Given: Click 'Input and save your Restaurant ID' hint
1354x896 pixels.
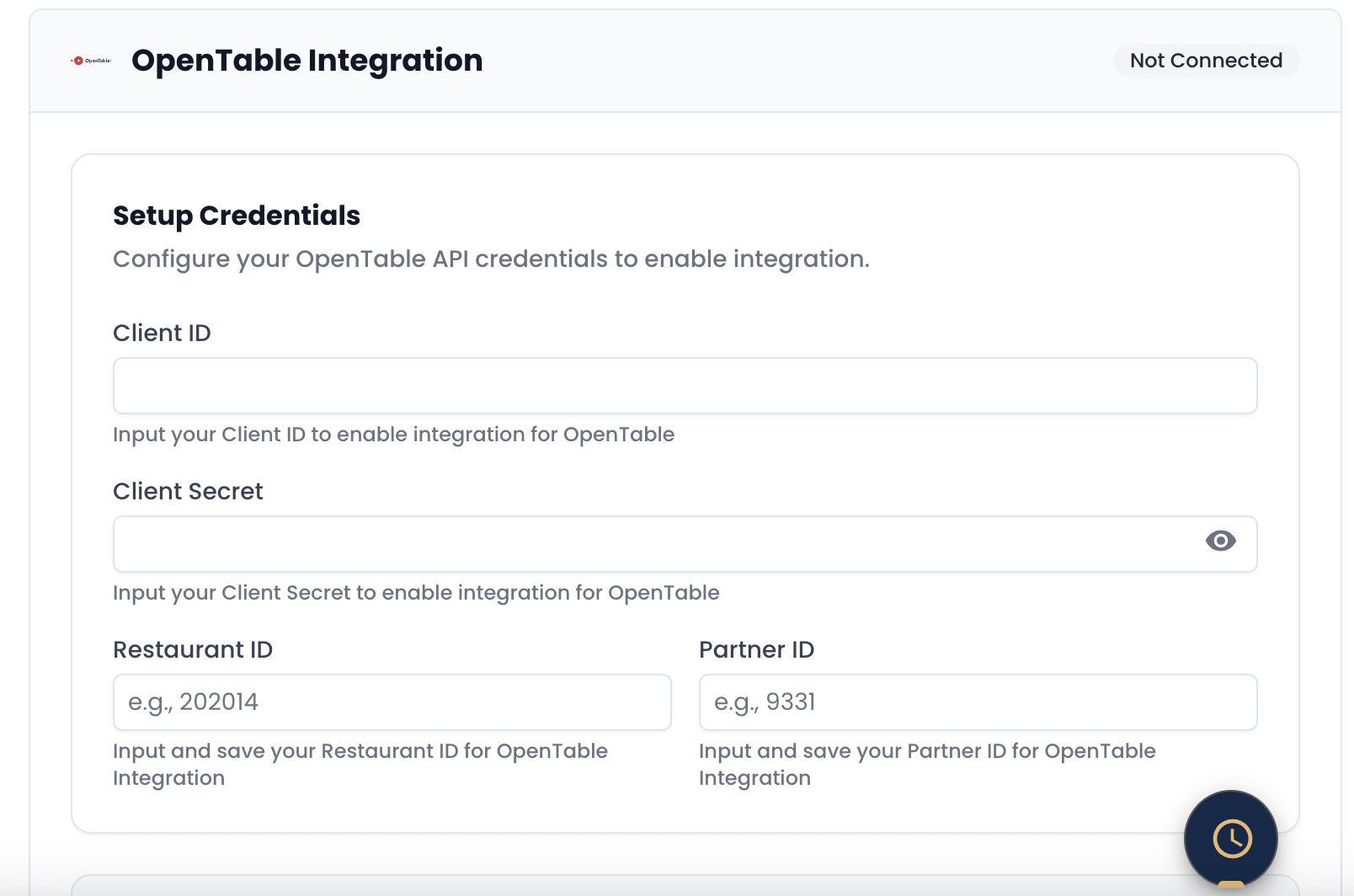Looking at the screenshot, I should coord(360,765).
